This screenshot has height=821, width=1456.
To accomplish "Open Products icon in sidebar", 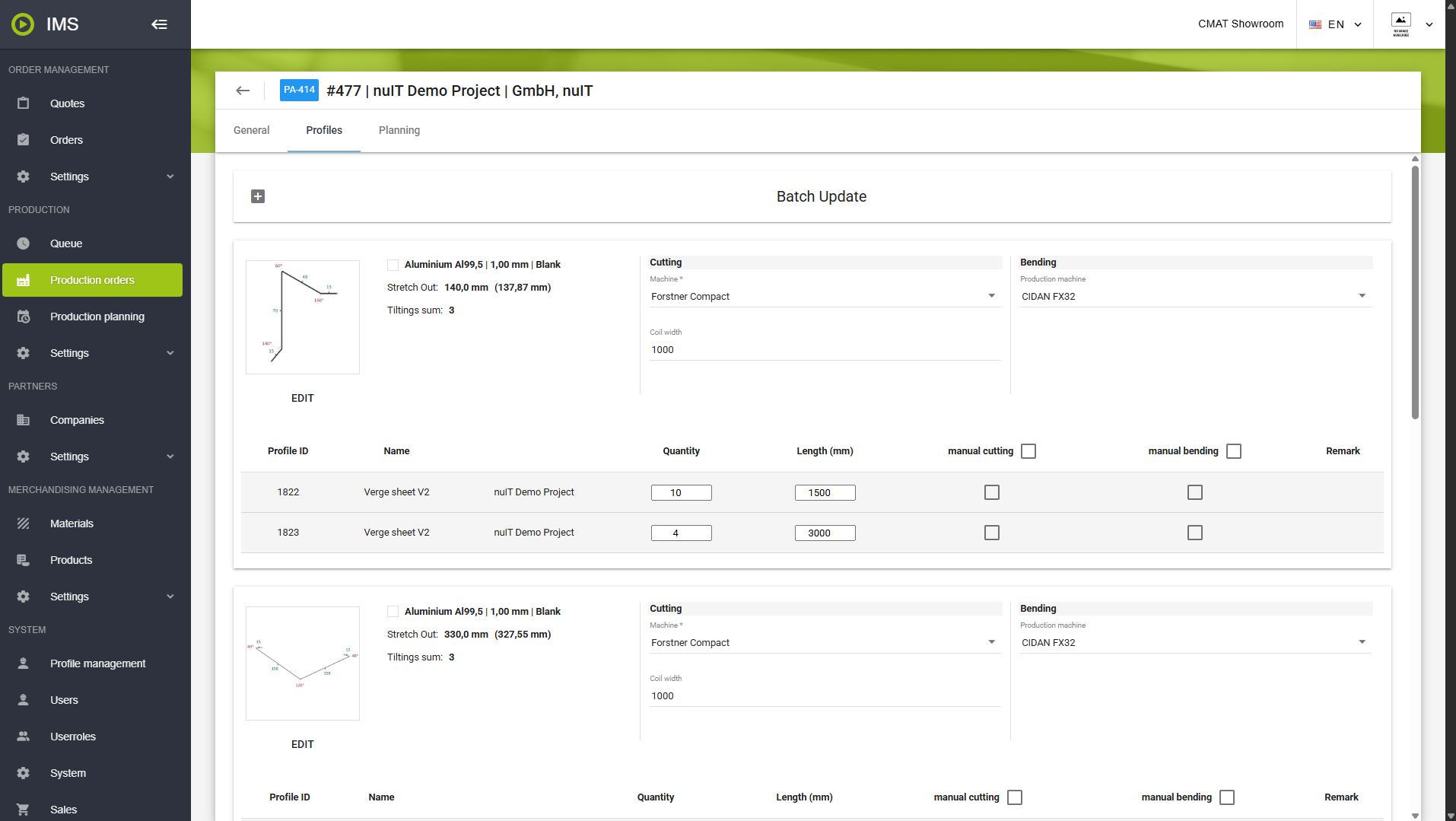I will (x=24, y=560).
